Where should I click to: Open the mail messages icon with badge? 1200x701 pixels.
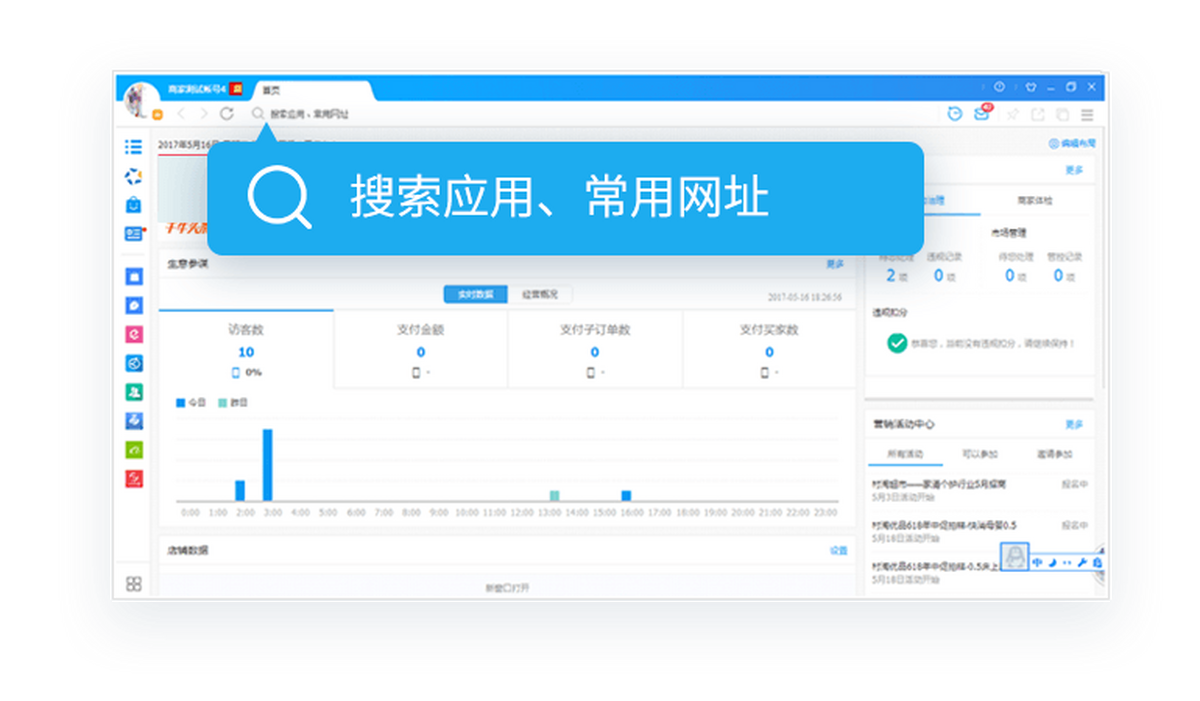point(982,114)
